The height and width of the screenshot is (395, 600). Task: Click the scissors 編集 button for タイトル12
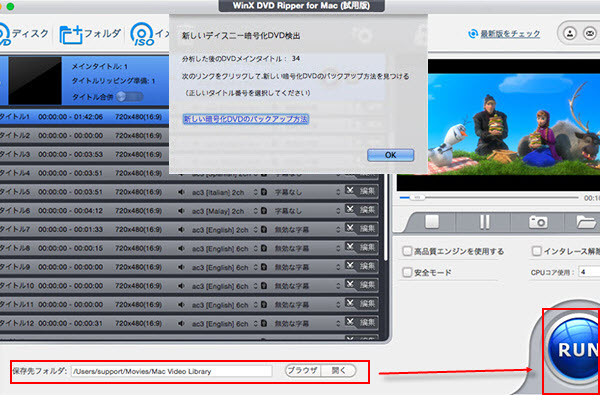click(x=361, y=323)
